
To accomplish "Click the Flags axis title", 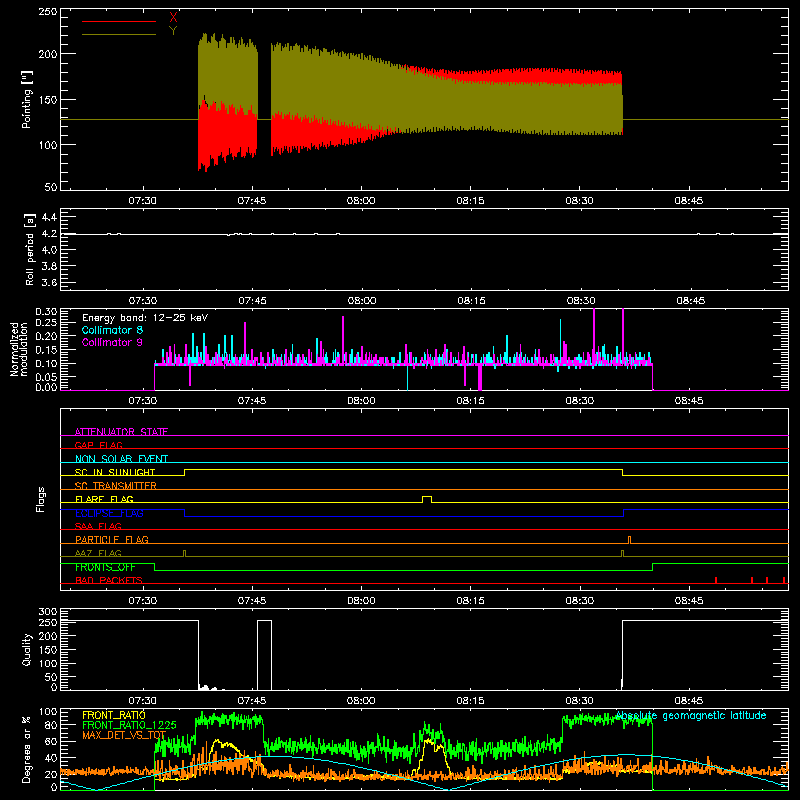I will click(41, 499).
